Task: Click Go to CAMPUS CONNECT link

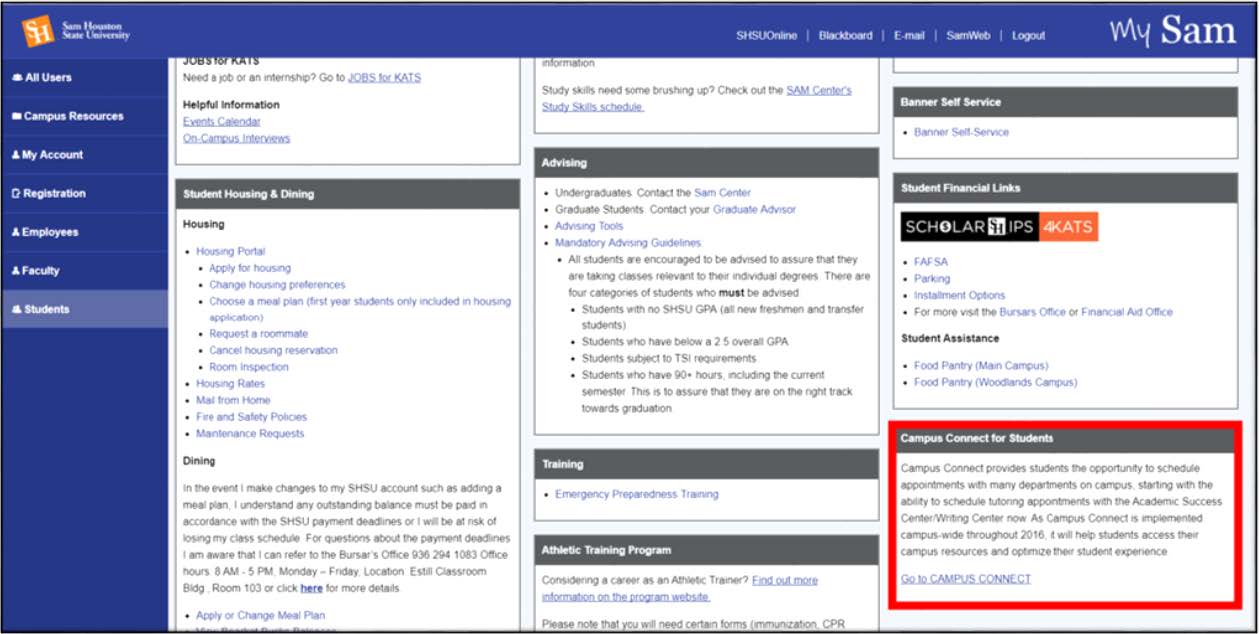Action: coord(965,579)
